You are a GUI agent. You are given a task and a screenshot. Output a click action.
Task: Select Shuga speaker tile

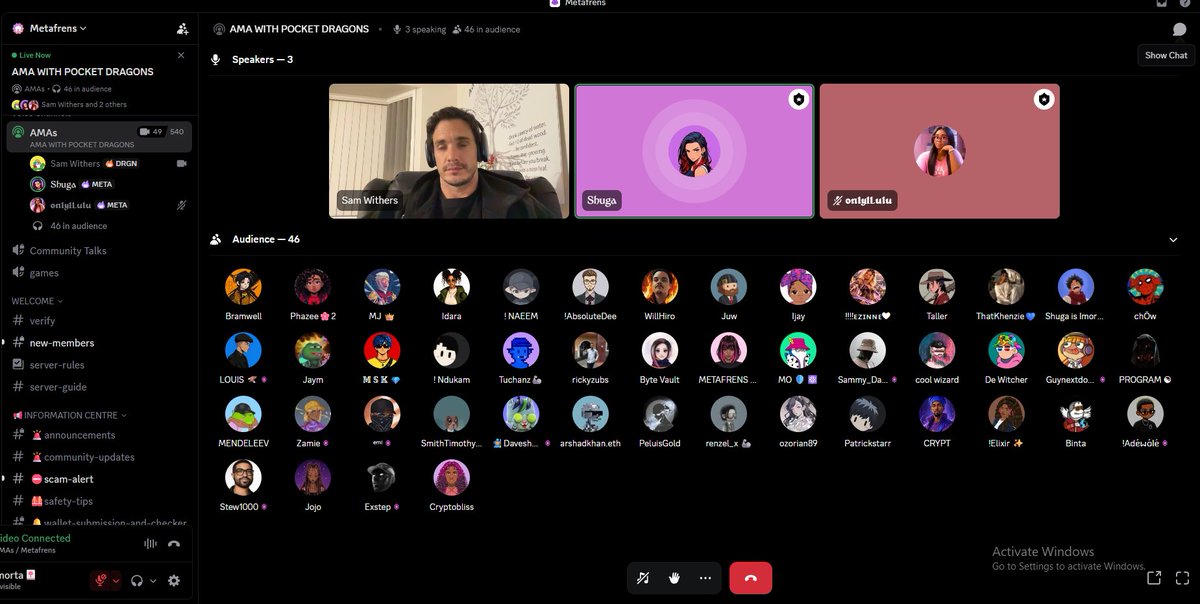(x=695, y=151)
